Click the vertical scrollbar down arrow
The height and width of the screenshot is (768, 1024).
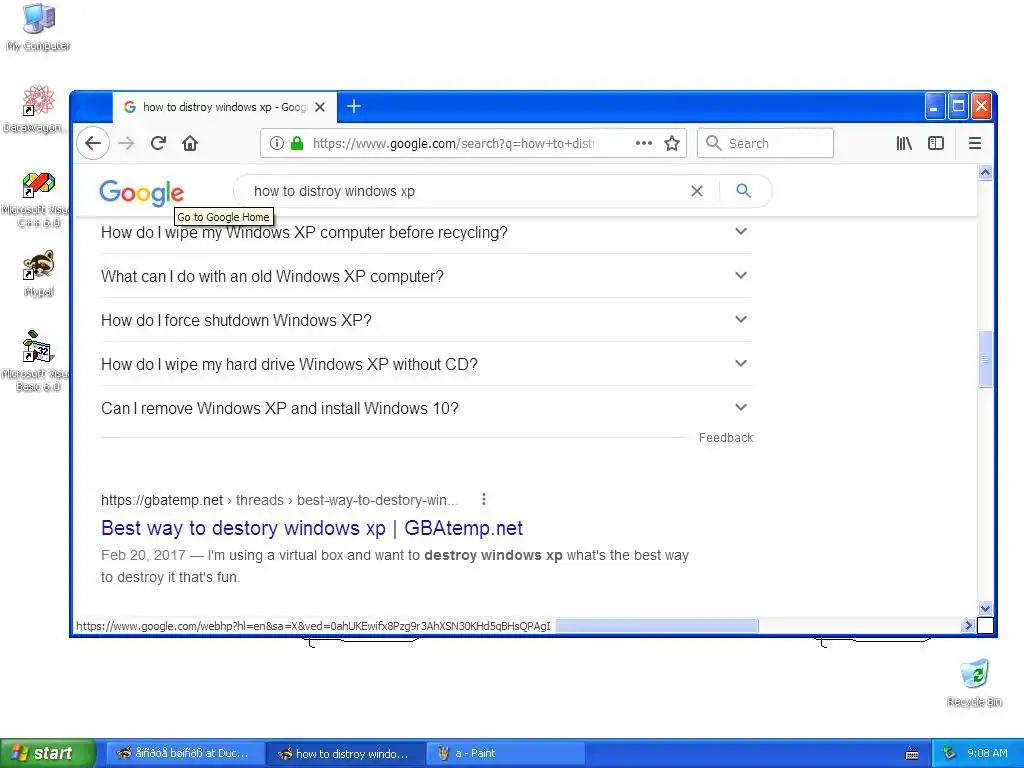pos(985,608)
